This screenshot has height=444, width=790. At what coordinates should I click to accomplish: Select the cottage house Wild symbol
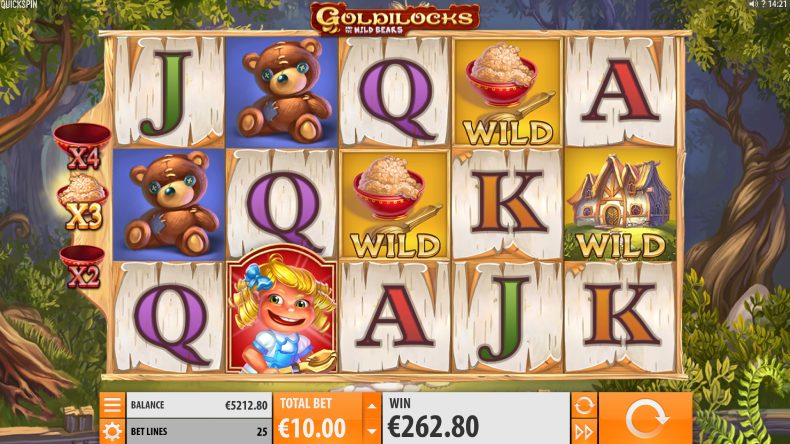tap(620, 205)
